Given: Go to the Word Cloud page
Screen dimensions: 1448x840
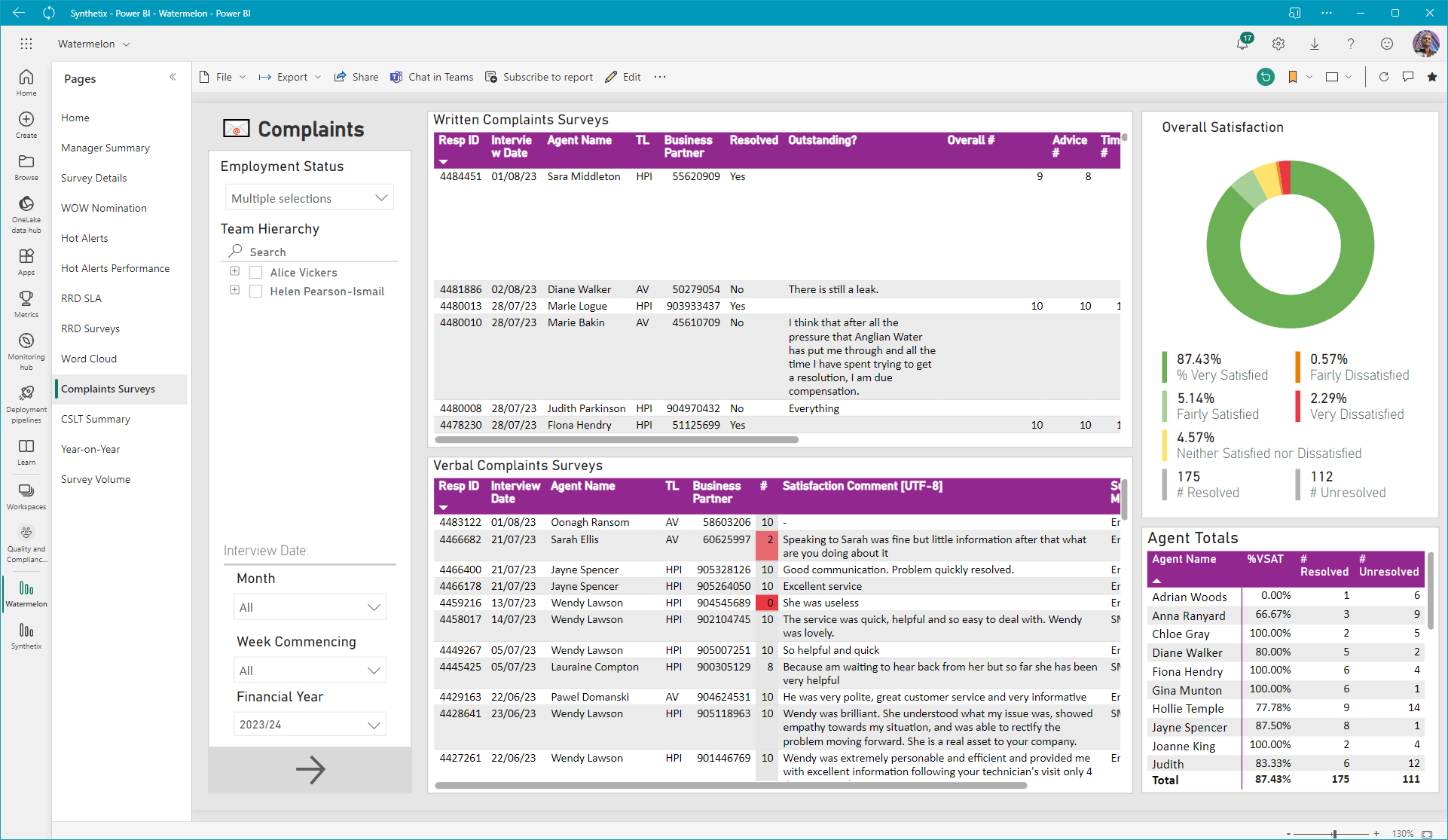Looking at the screenshot, I should (89, 359).
